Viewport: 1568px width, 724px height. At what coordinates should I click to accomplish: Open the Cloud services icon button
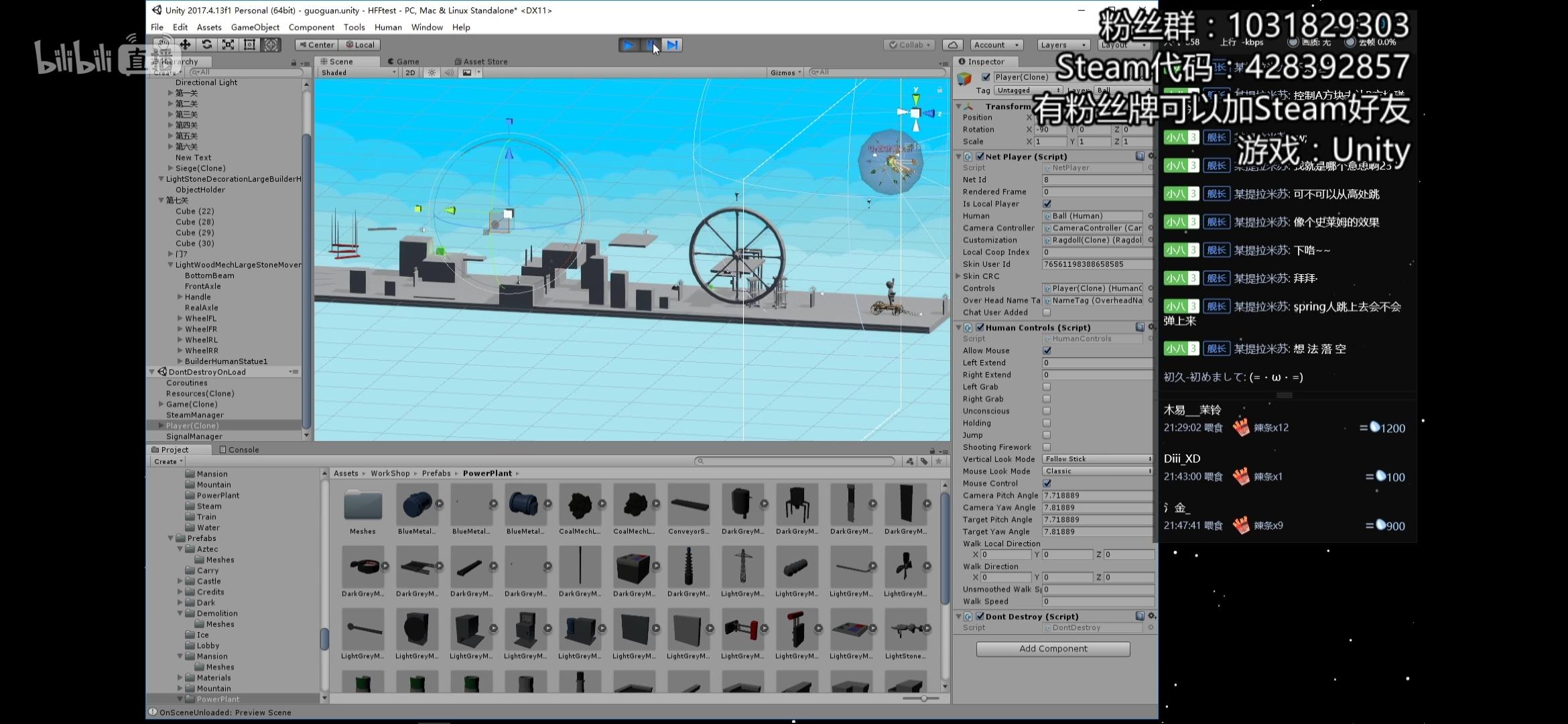(x=953, y=45)
